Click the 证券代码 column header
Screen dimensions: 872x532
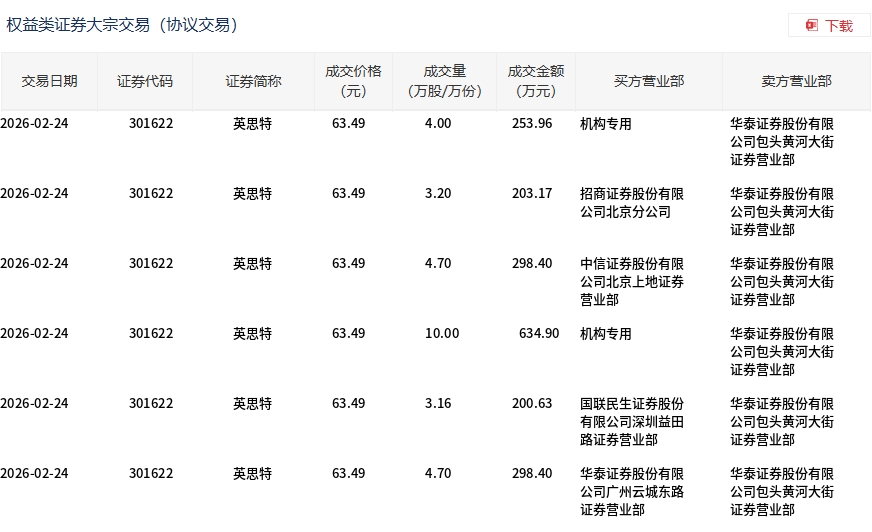point(145,82)
